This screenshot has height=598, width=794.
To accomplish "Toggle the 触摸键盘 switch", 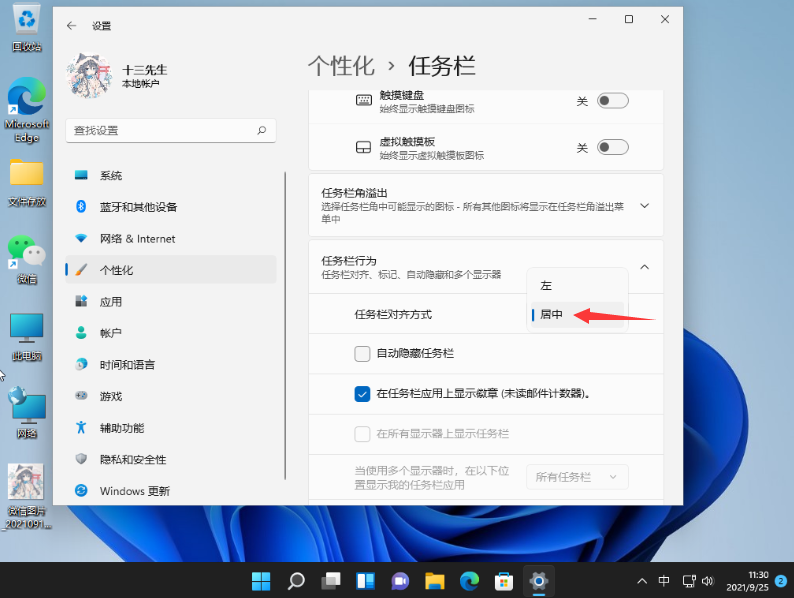I will pyautogui.click(x=612, y=101).
